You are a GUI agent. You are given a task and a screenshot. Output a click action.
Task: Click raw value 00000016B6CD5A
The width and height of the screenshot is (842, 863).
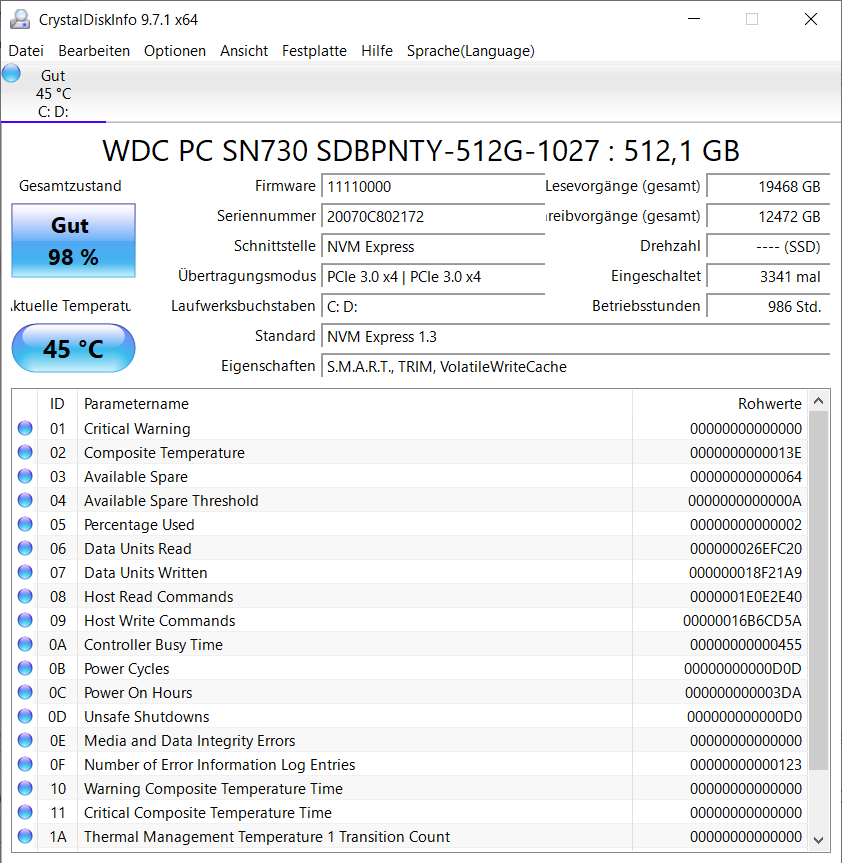742,621
